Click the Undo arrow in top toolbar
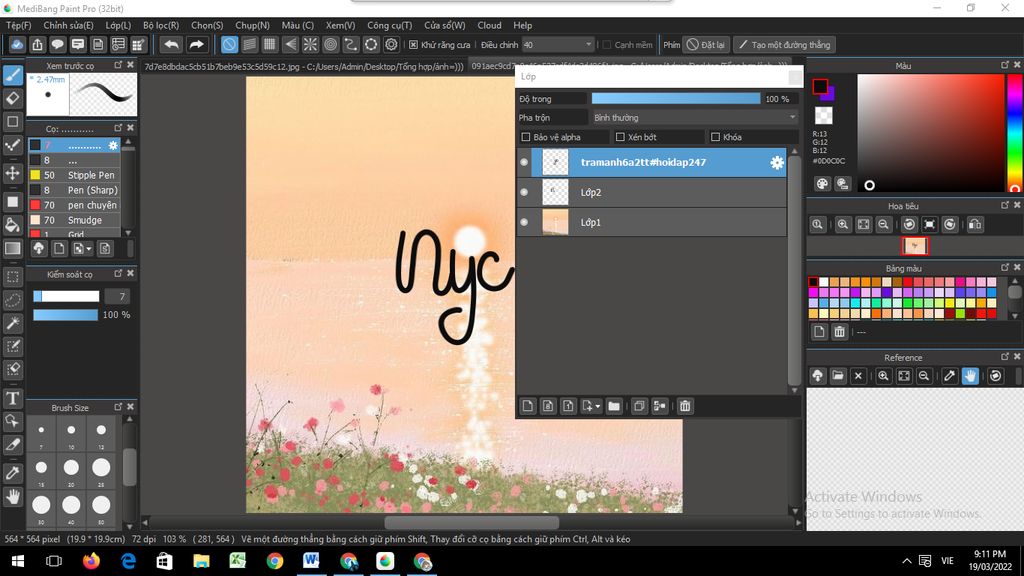1024x576 pixels. point(171,45)
